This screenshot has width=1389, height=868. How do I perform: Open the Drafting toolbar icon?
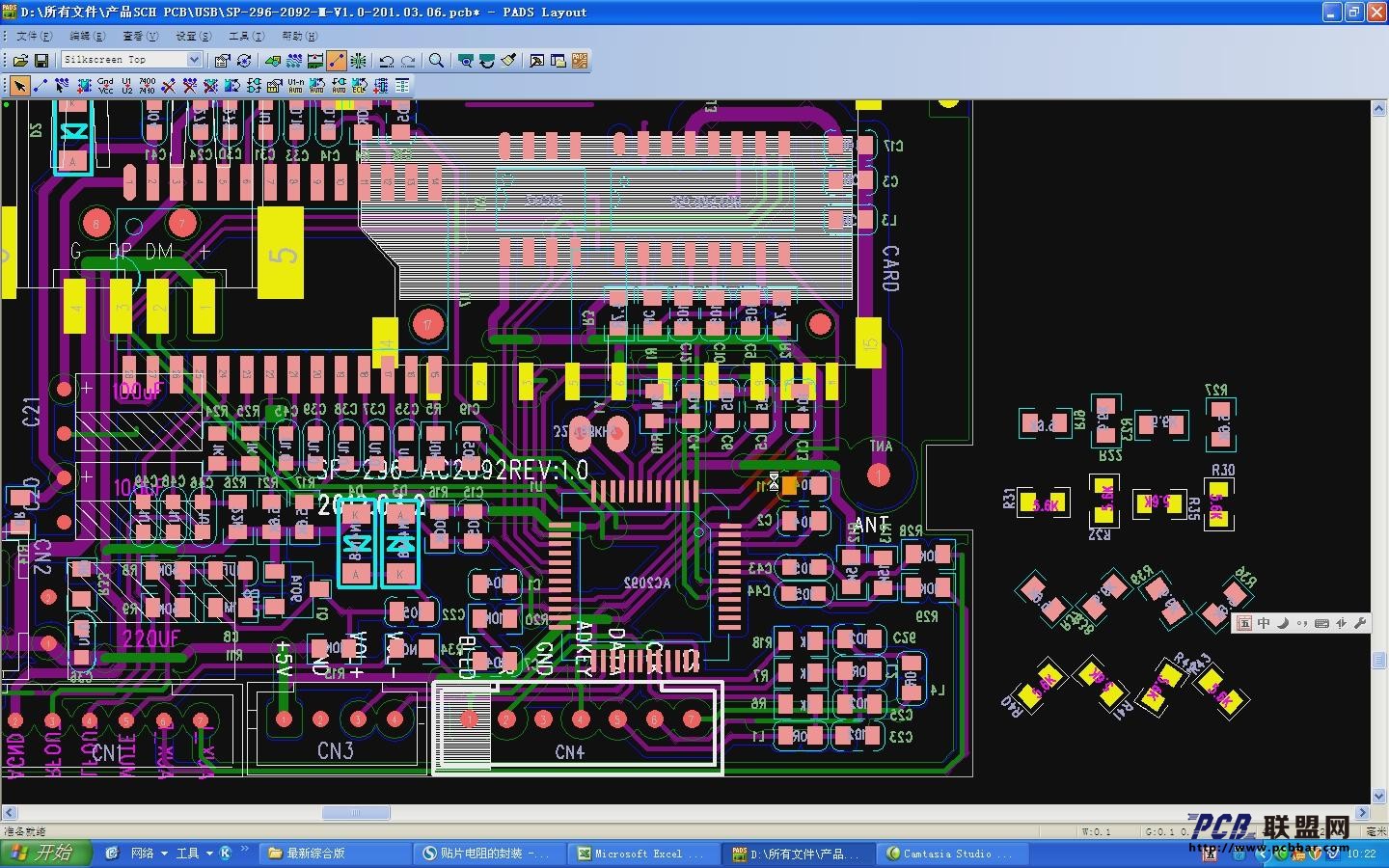[x=273, y=60]
